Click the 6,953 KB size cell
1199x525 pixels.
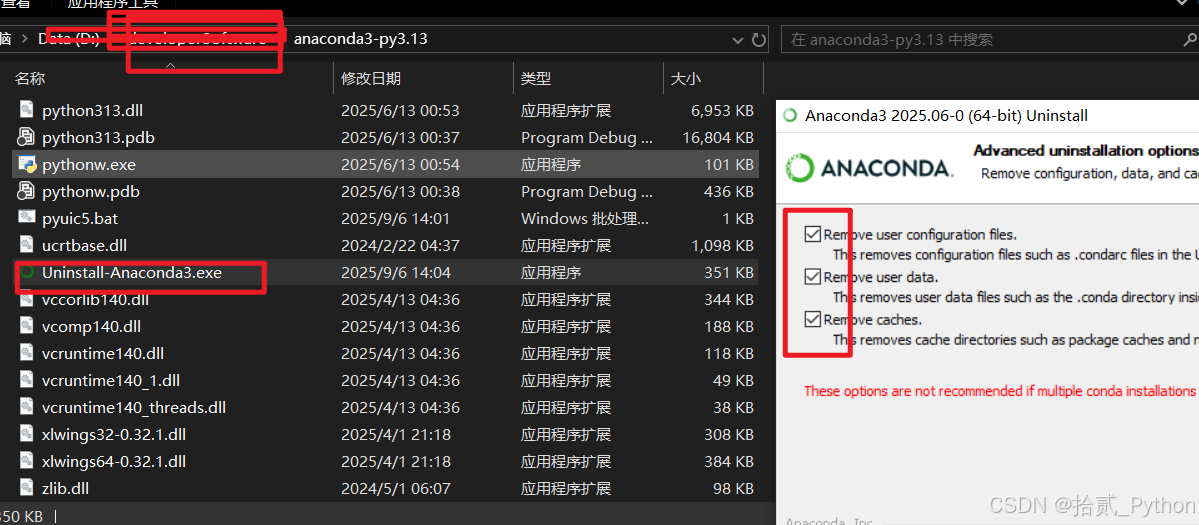tap(722, 111)
